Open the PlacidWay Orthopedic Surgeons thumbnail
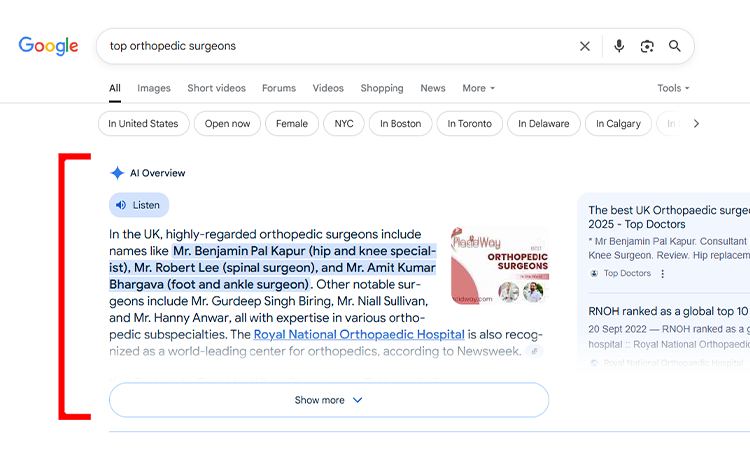Image resolution: width=750 pixels, height=450 pixels. [x=499, y=265]
